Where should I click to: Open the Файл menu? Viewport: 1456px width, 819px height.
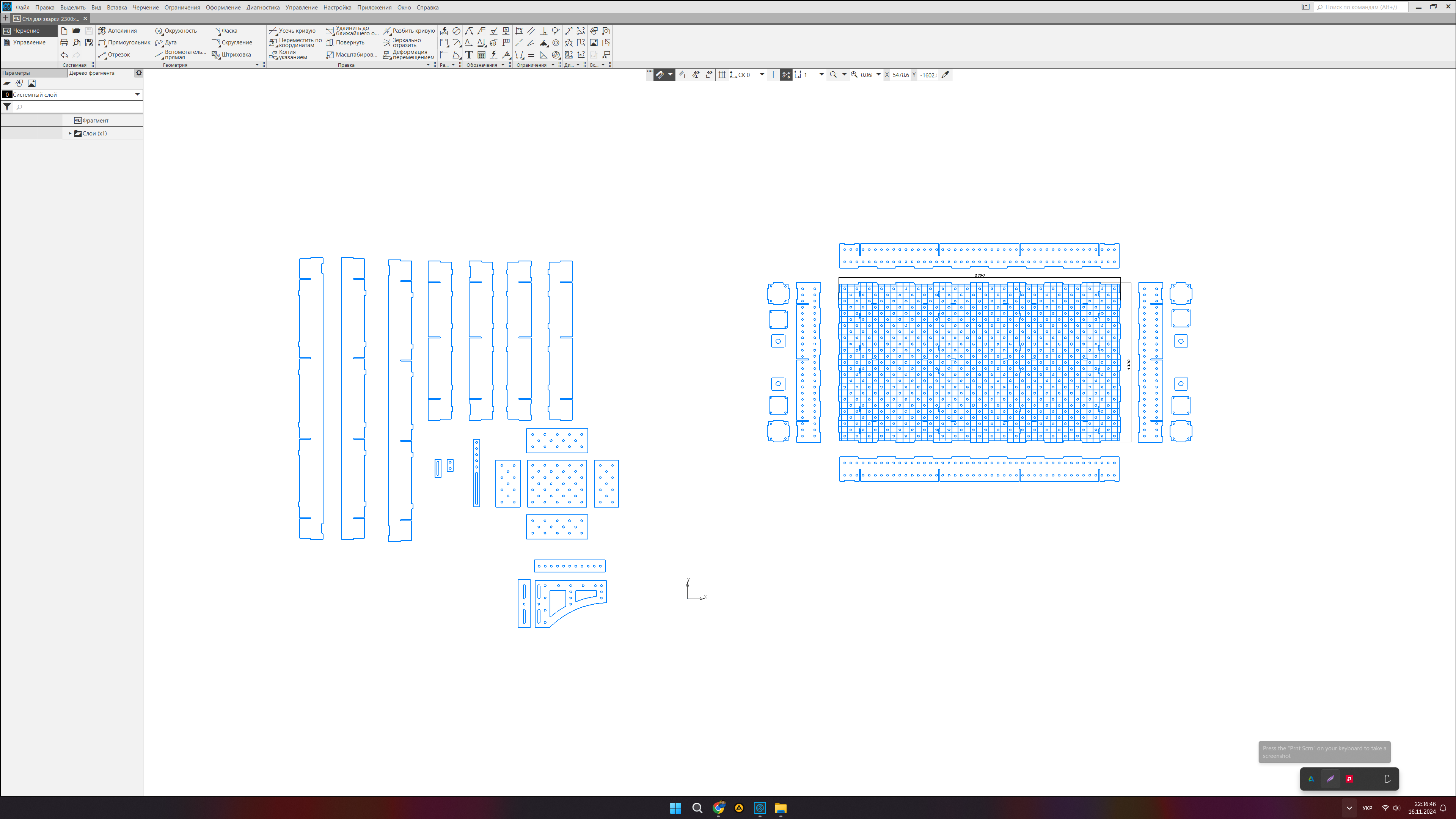tap(23, 7)
